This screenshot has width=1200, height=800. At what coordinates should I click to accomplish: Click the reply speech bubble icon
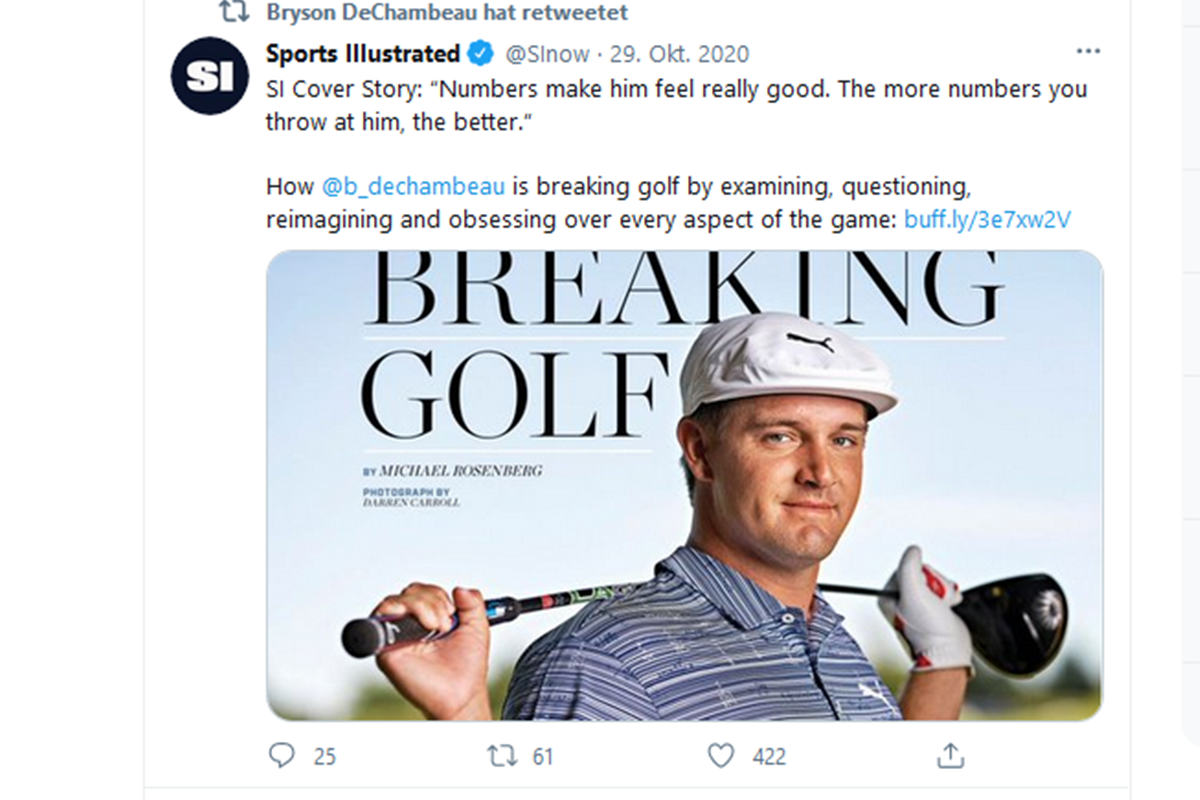point(282,756)
